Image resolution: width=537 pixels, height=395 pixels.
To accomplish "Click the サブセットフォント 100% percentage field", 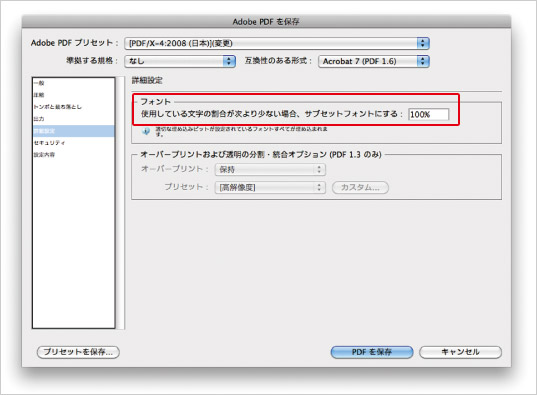I will (x=428, y=114).
